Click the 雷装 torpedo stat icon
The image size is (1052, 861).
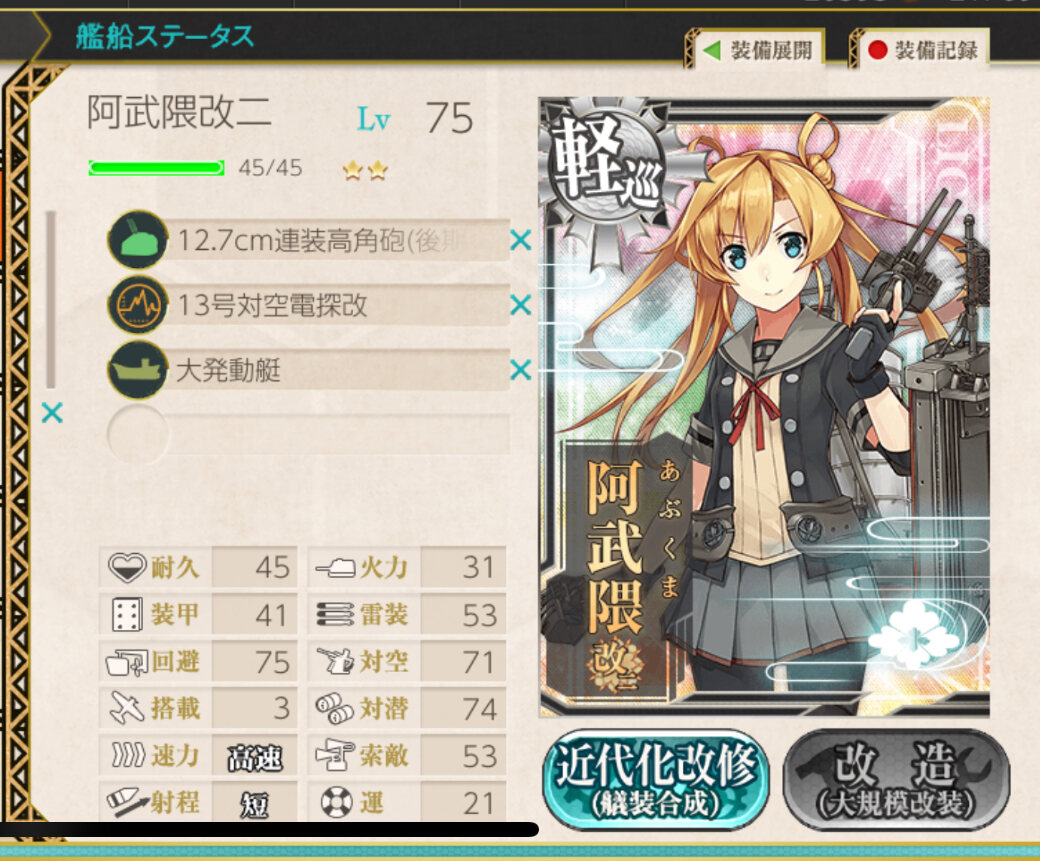click(x=335, y=615)
